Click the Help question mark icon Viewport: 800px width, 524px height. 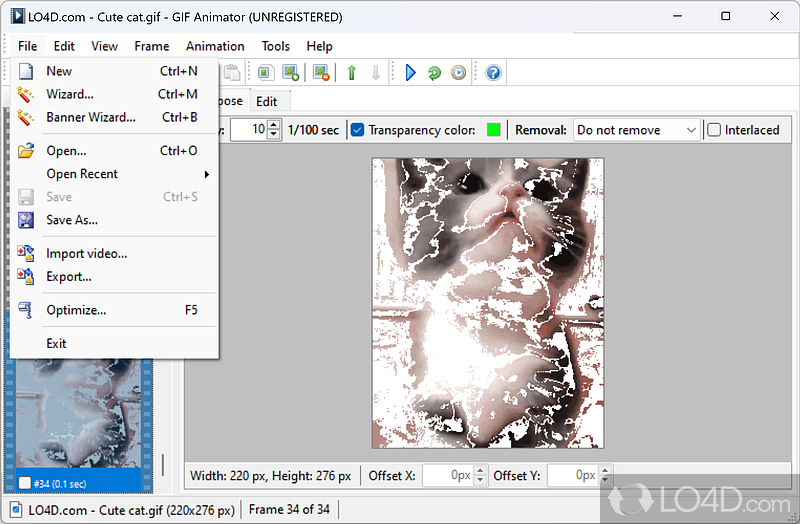pyautogui.click(x=492, y=72)
